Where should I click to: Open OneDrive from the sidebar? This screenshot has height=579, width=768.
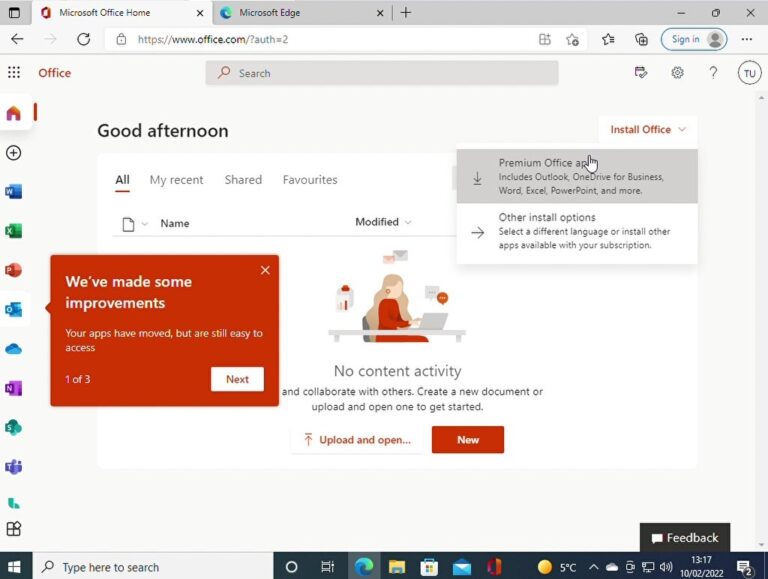[14, 349]
